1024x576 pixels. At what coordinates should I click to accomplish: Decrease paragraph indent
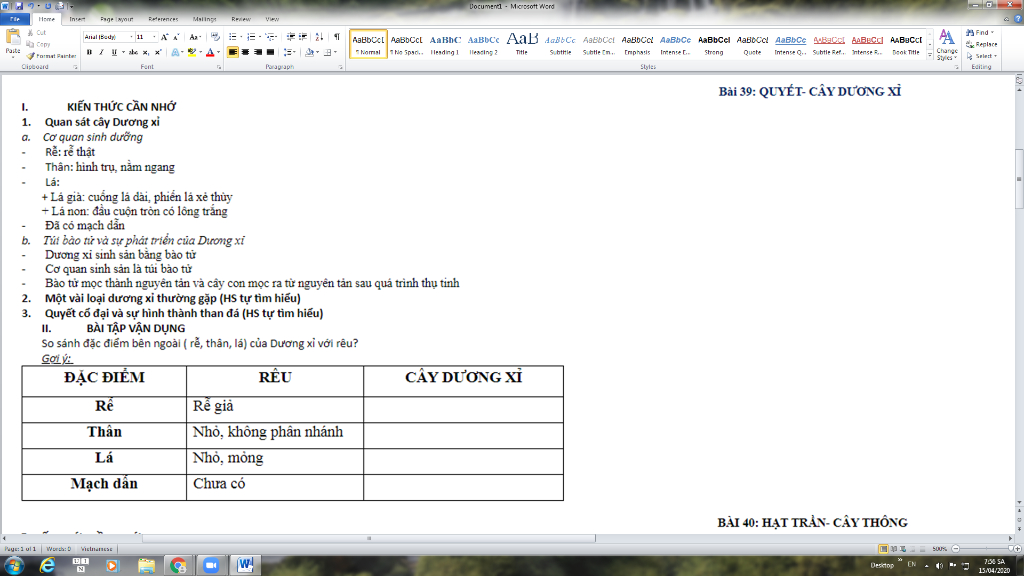(x=291, y=37)
